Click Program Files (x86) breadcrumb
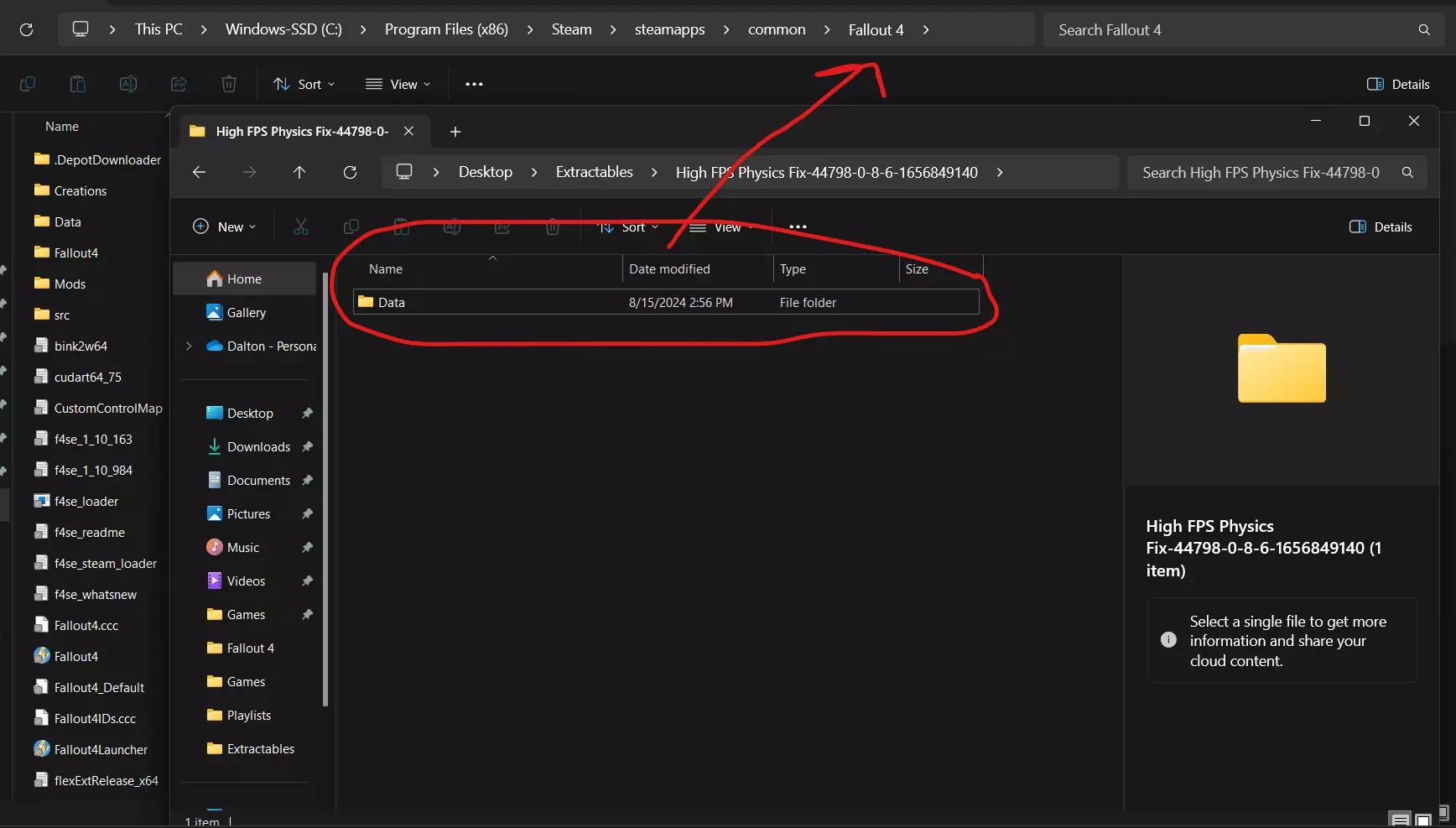The width and height of the screenshot is (1456, 828). click(446, 29)
